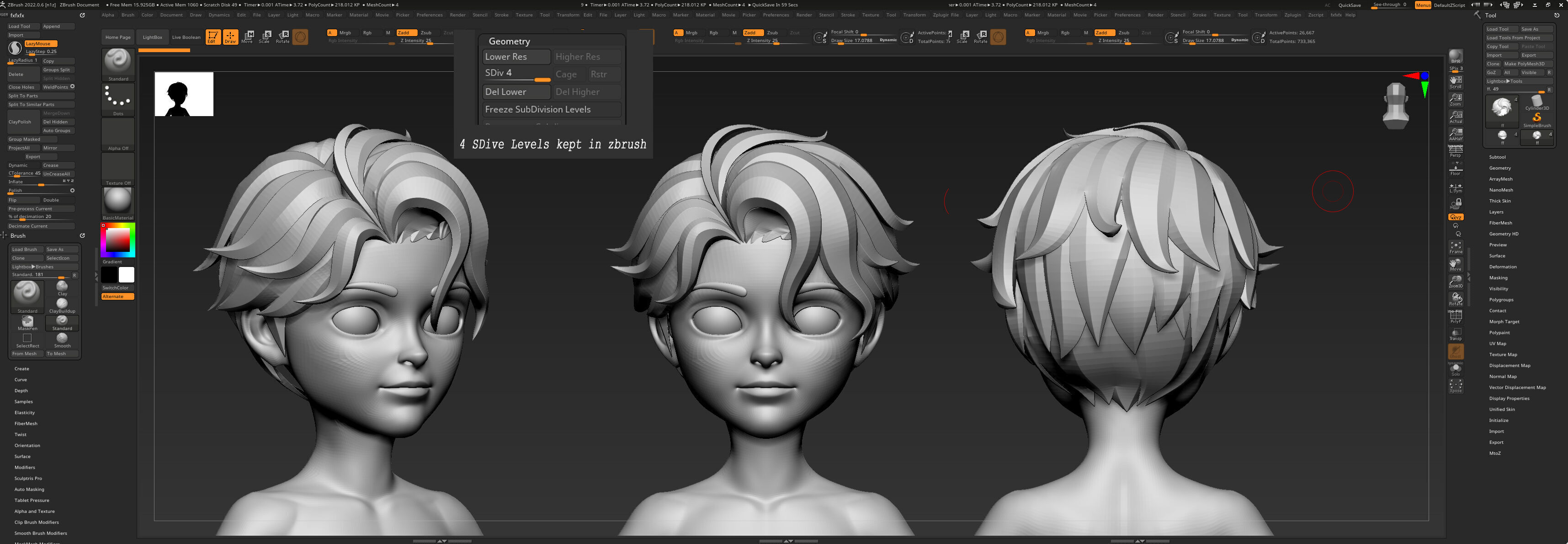Expand Layers subpalette

click(x=1496, y=212)
